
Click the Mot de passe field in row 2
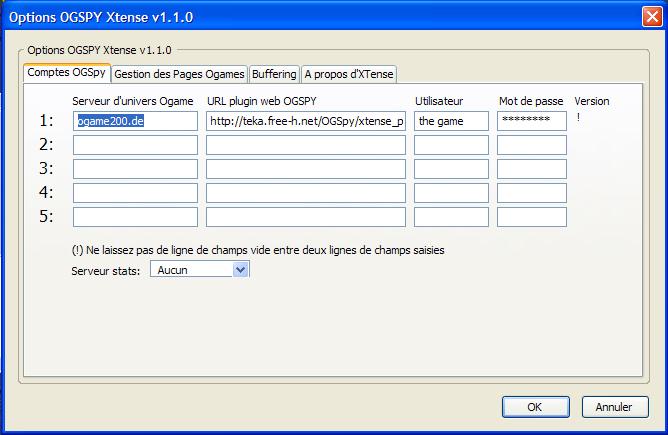point(532,145)
